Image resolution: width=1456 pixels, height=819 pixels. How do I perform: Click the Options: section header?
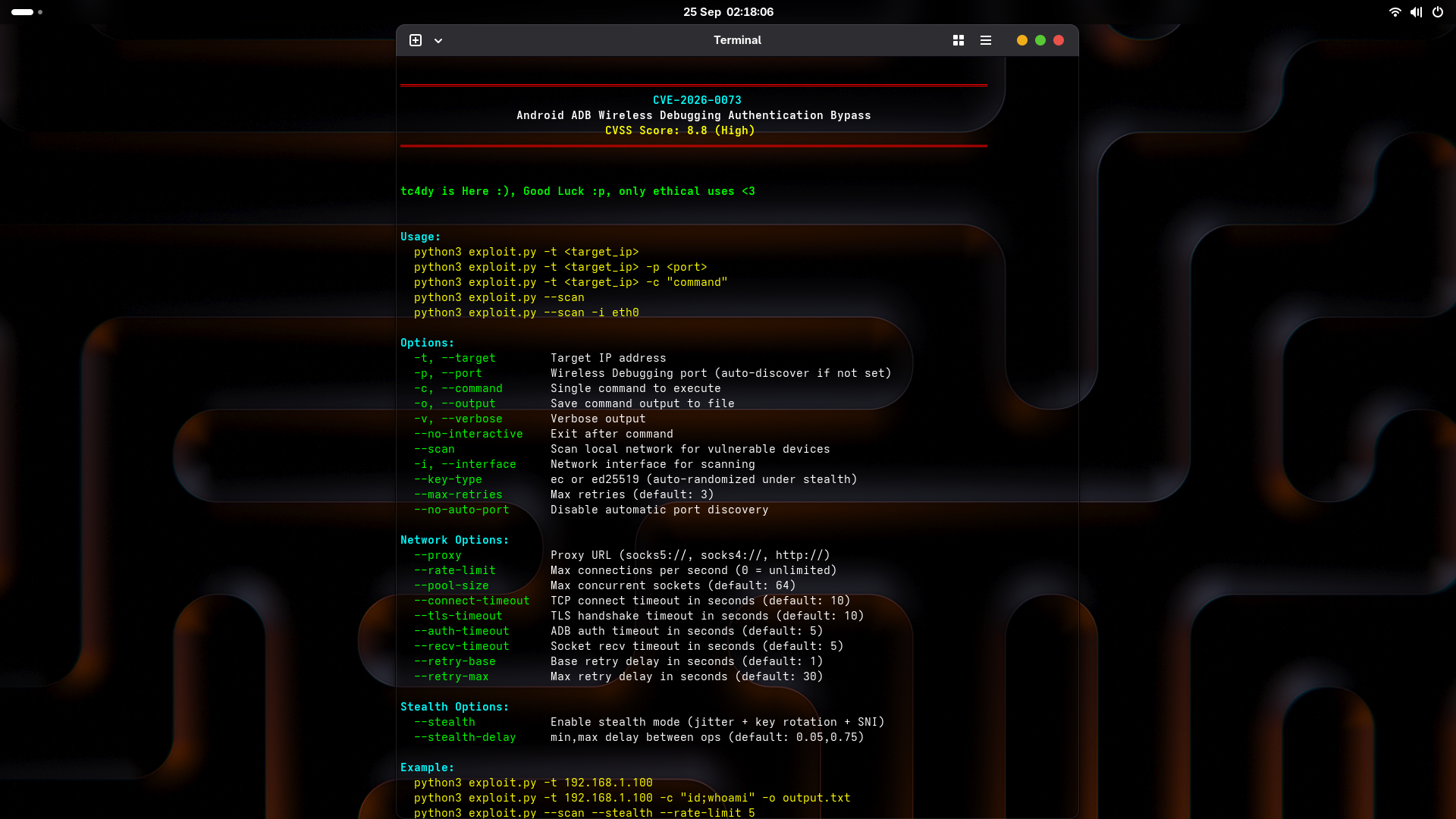click(427, 343)
